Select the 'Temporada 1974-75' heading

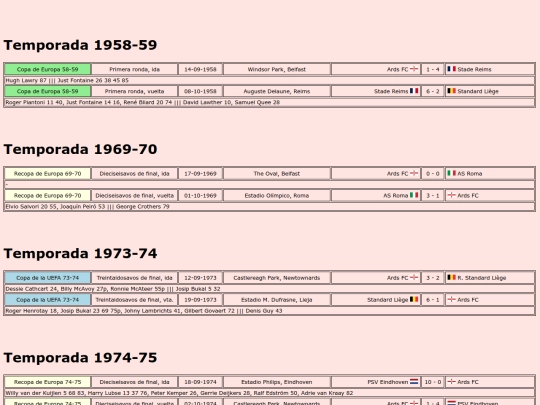tap(80, 358)
